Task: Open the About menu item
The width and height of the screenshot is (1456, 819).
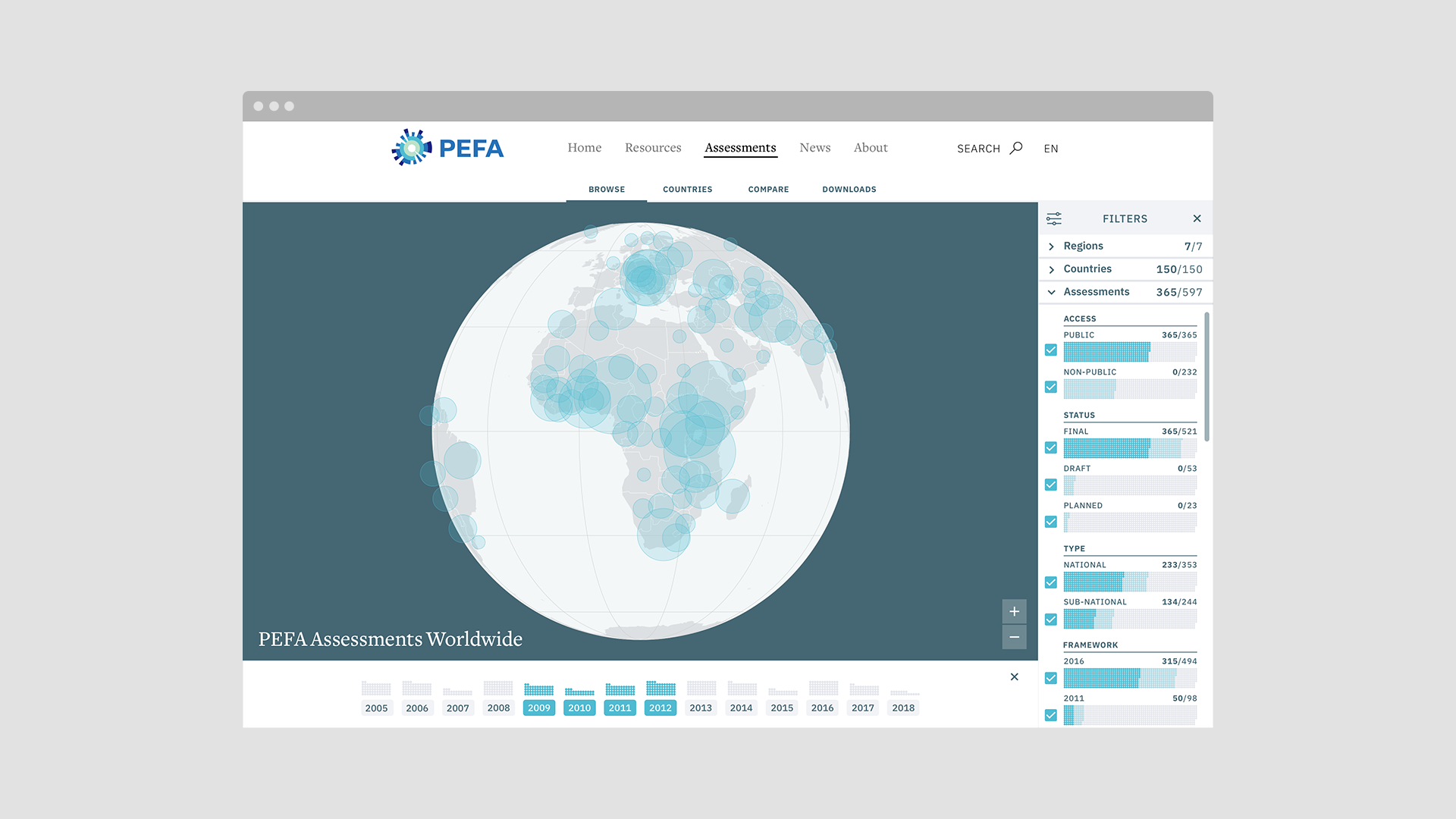Action: tap(871, 148)
